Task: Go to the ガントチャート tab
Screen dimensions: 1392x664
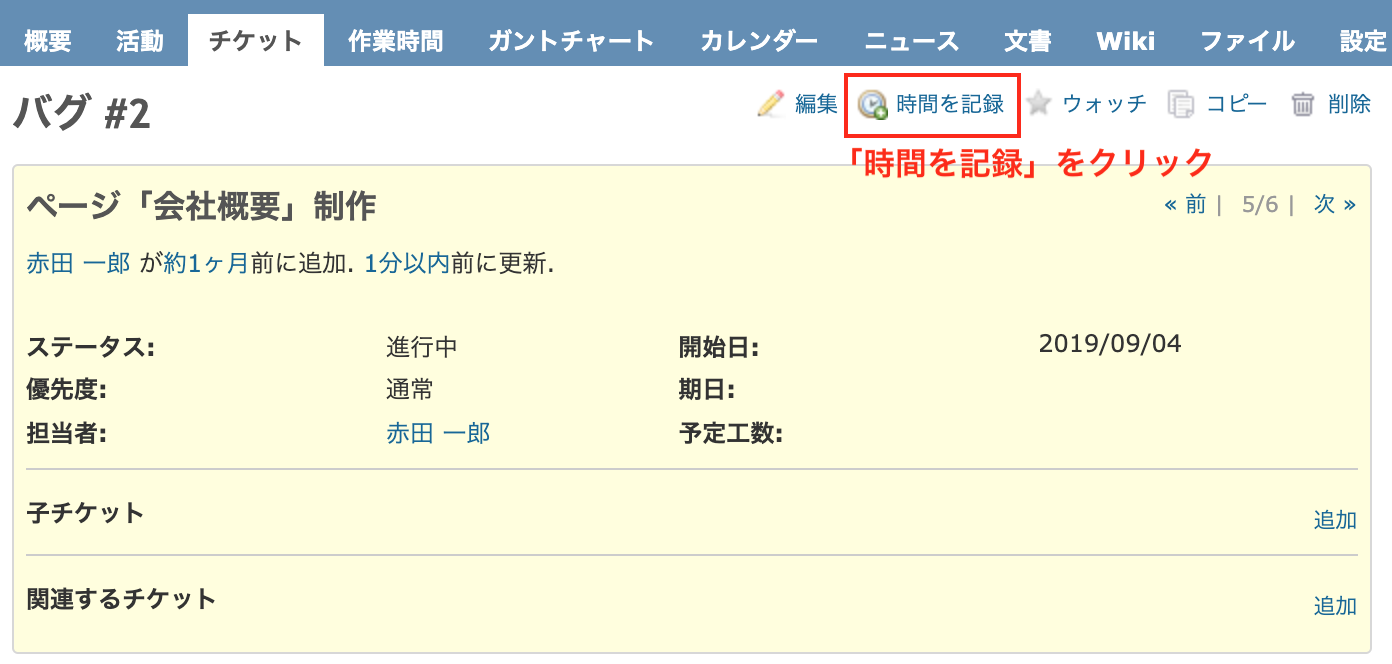Action: tap(571, 41)
